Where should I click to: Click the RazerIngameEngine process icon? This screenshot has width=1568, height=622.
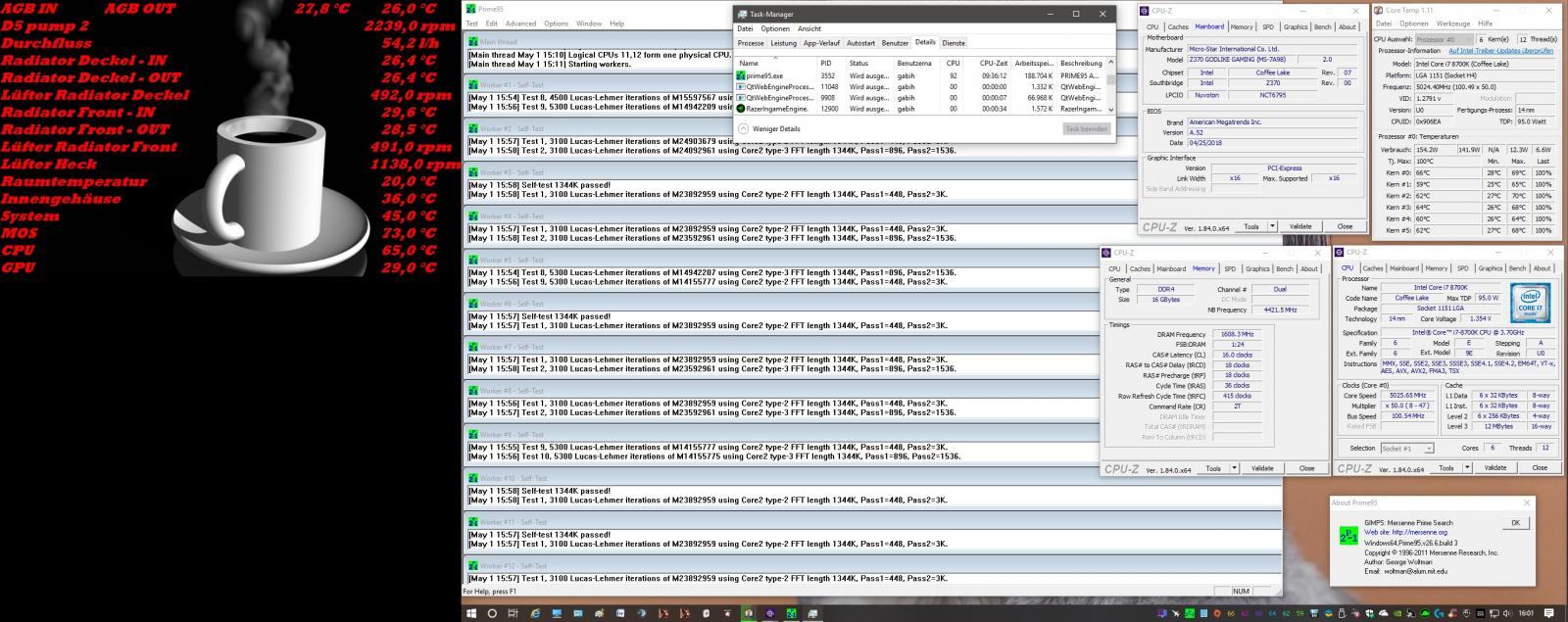tap(741, 109)
